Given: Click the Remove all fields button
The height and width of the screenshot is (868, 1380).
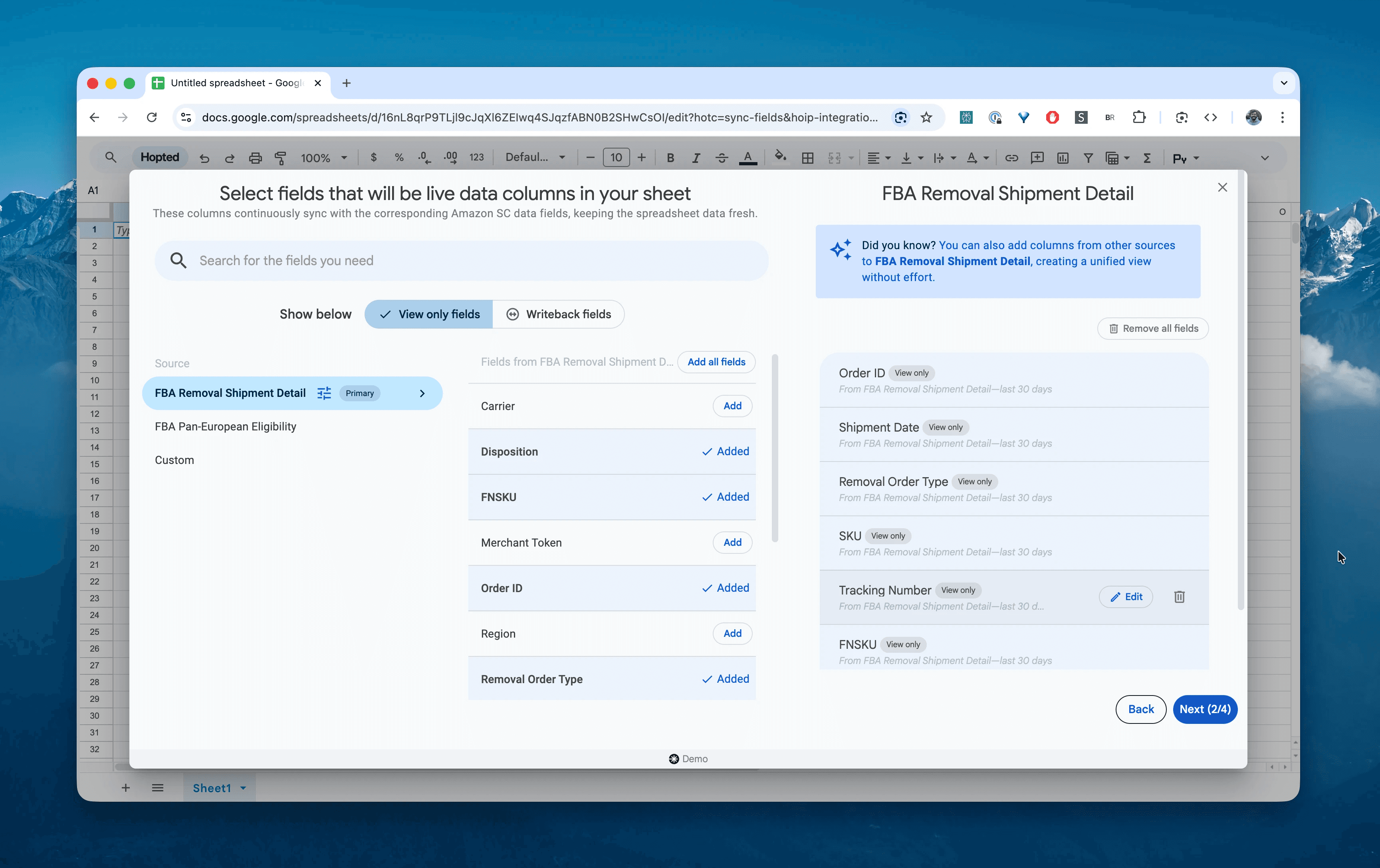Looking at the screenshot, I should (x=1153, y=328).
